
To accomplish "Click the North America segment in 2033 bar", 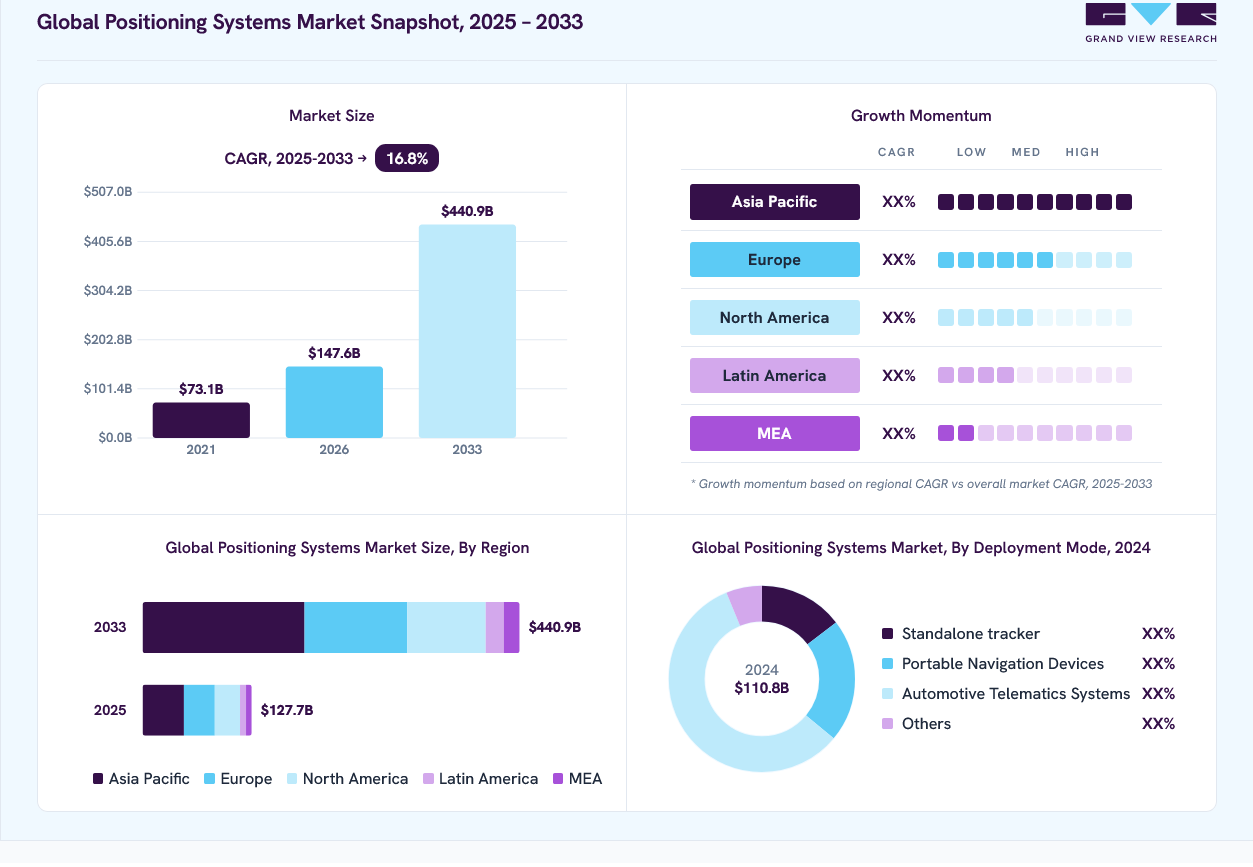I will [446, 627].
